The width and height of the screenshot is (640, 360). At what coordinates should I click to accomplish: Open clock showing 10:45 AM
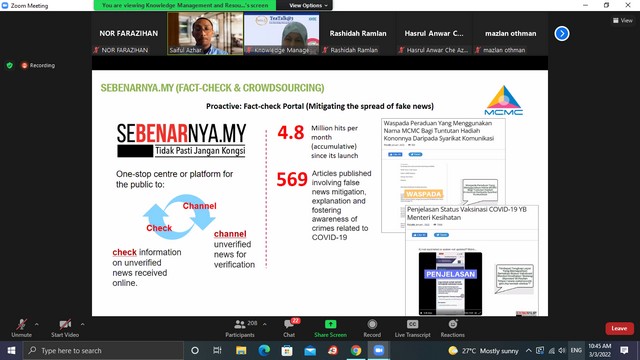[600, 351]
